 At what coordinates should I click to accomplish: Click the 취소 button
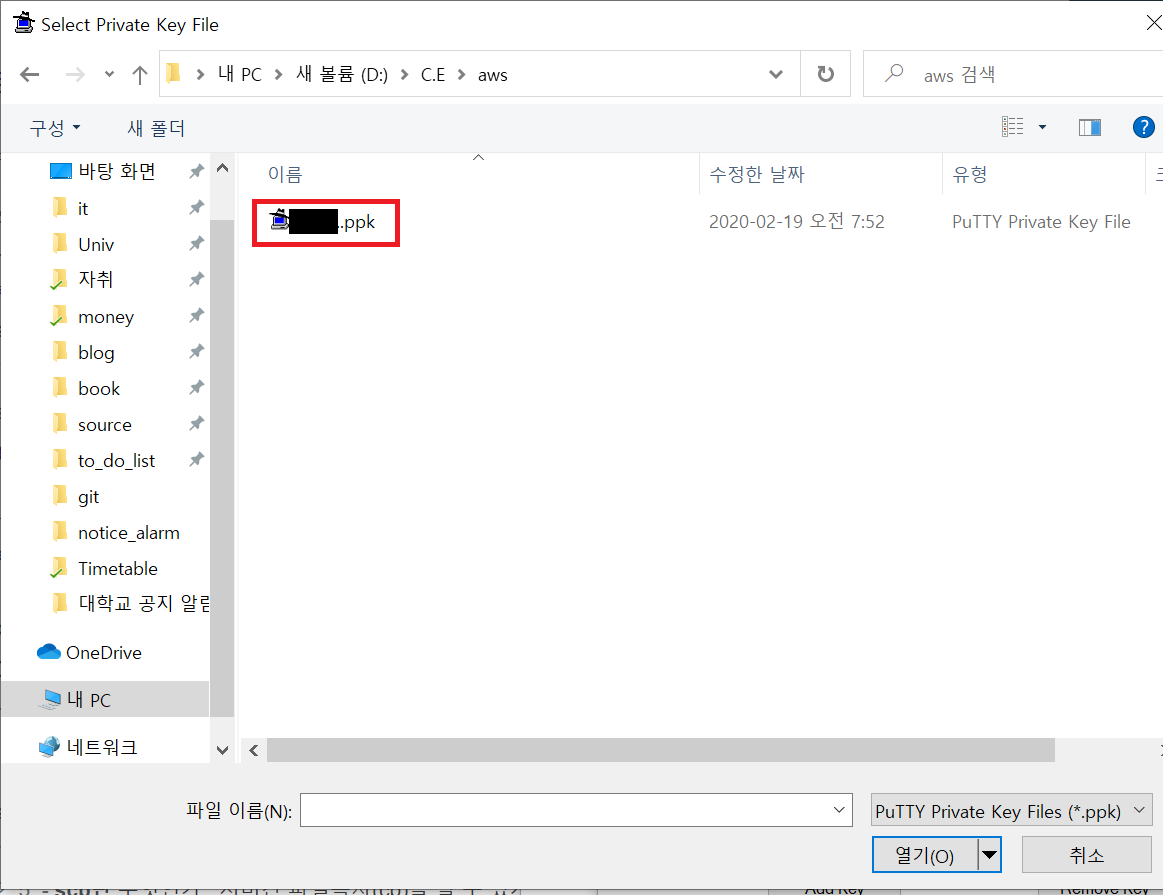(x=1086, y=856)
